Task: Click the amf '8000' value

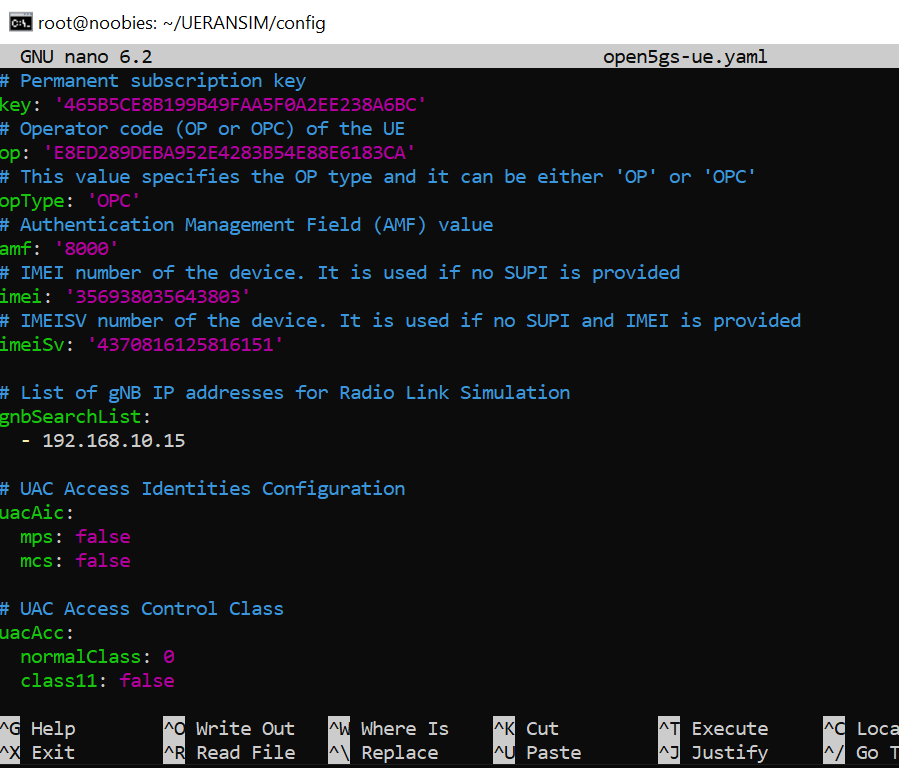Action: (87, 248)
